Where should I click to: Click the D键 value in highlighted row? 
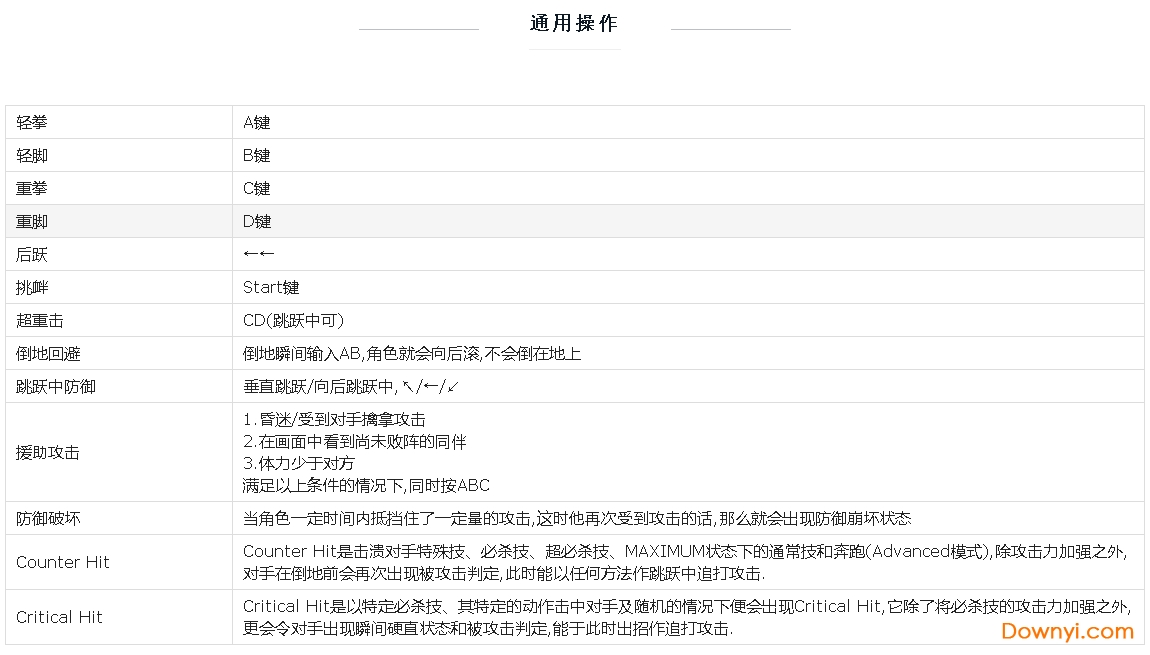257,222
